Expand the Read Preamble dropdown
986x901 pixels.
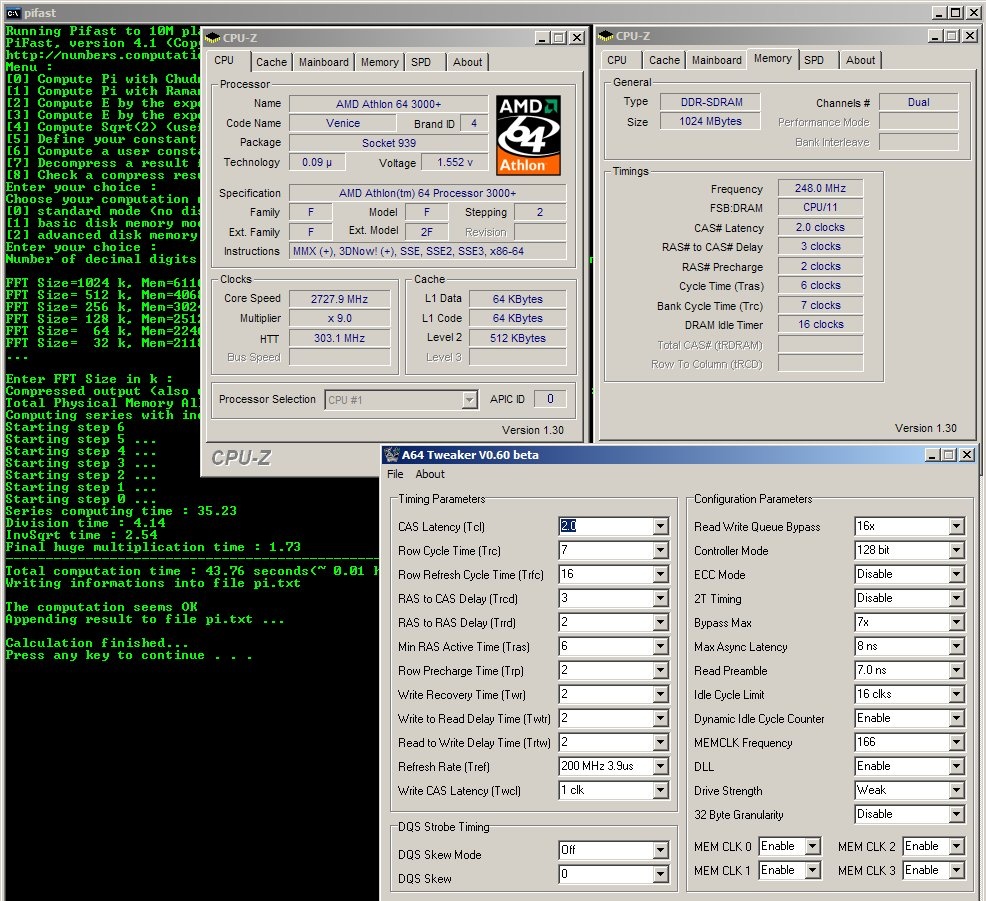(956, 670)
